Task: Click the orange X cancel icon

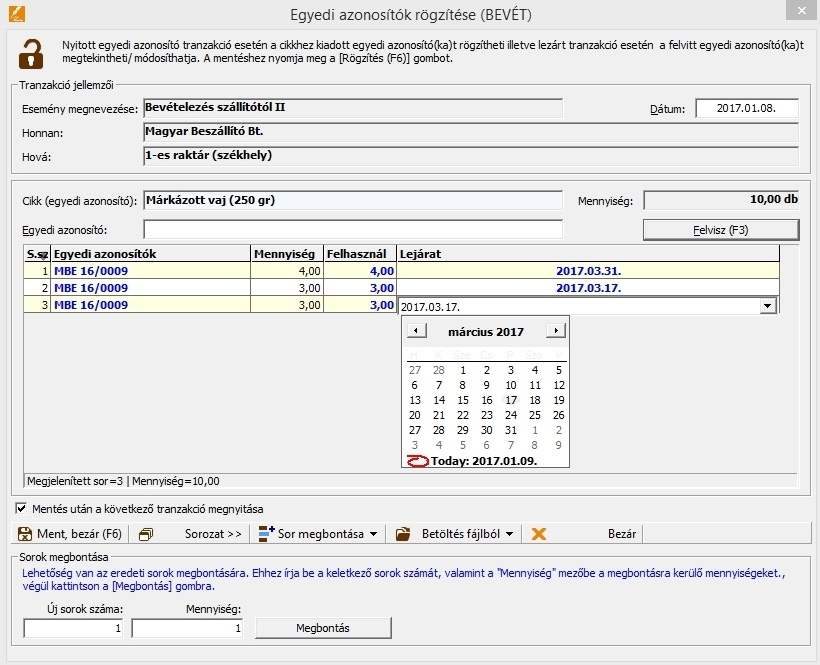Action: [x=539, y=534]
